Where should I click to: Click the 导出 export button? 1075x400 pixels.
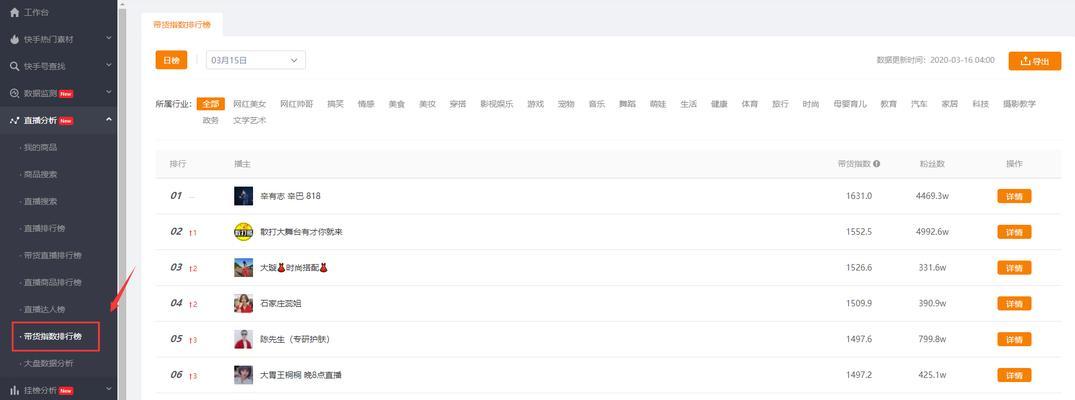[1035, 61]
